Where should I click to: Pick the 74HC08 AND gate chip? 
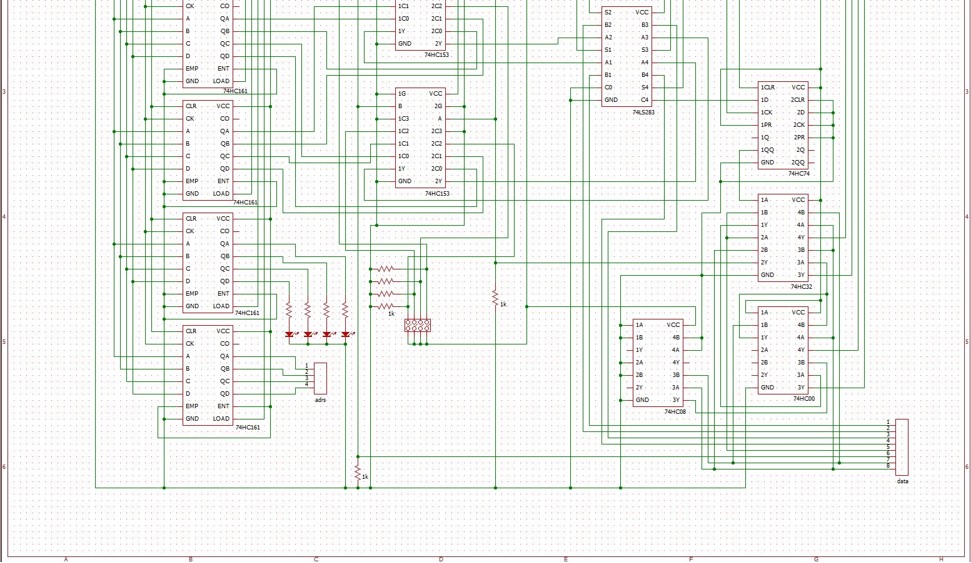658,362
